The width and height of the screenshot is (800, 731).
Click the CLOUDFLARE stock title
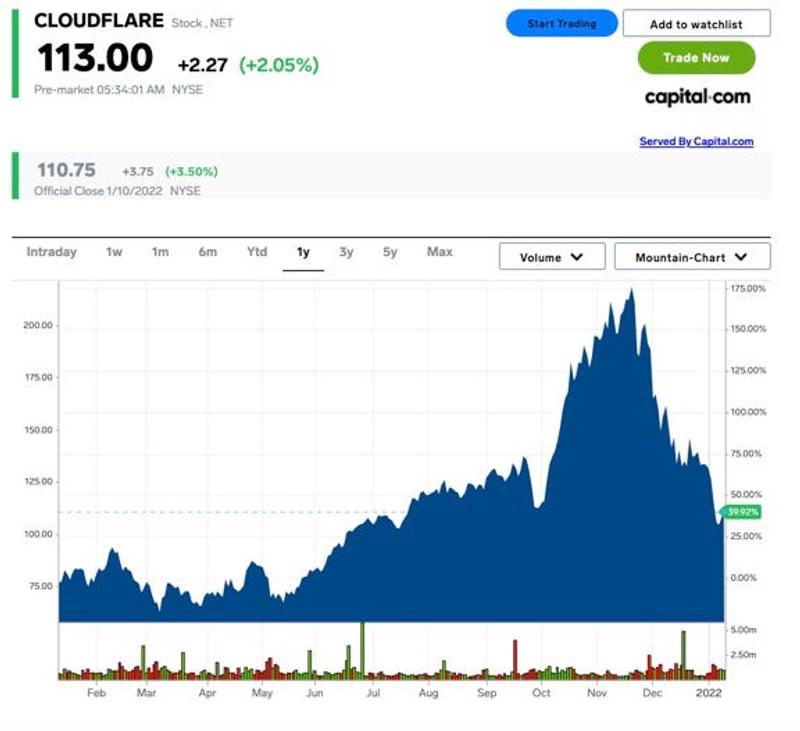99,21
